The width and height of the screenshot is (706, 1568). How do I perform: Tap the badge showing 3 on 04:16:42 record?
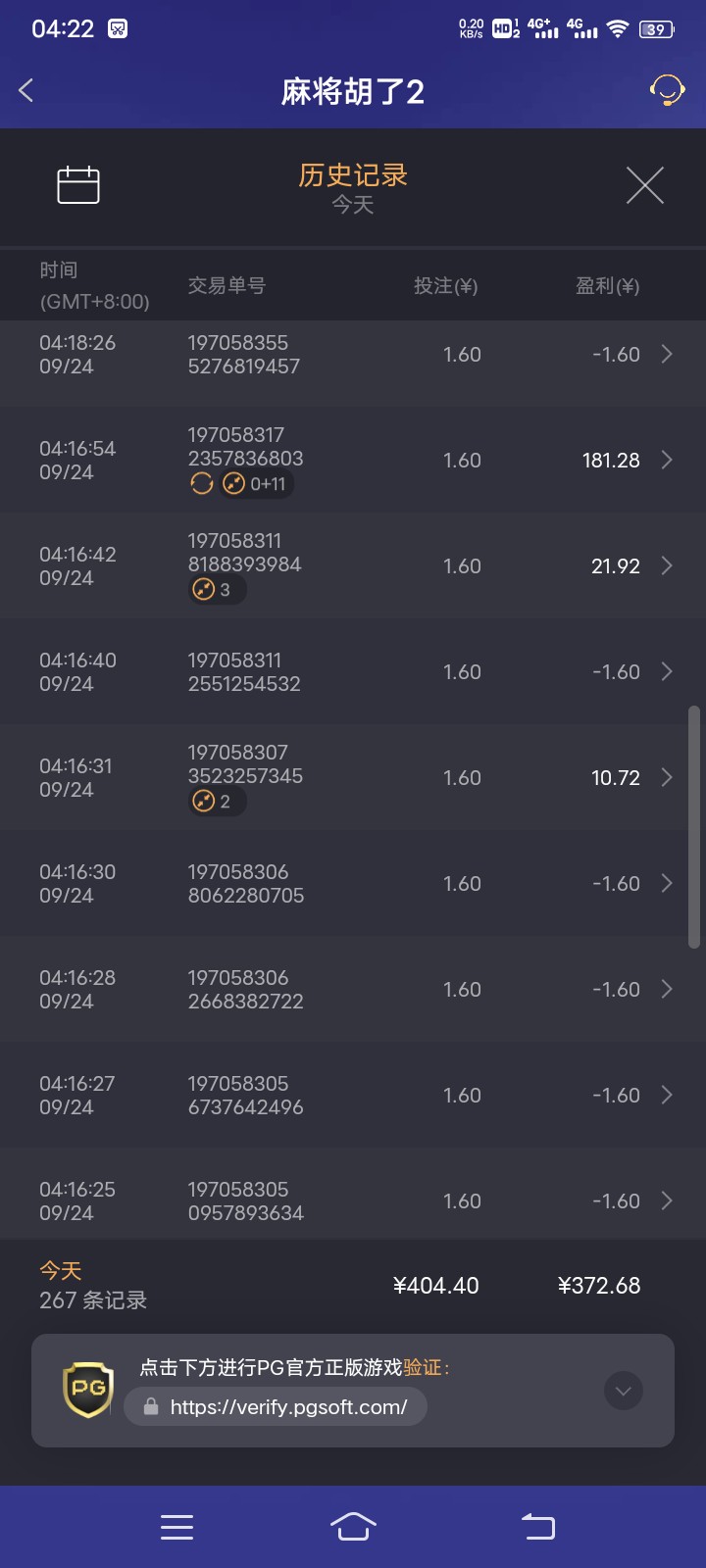(x=216, y=590)
